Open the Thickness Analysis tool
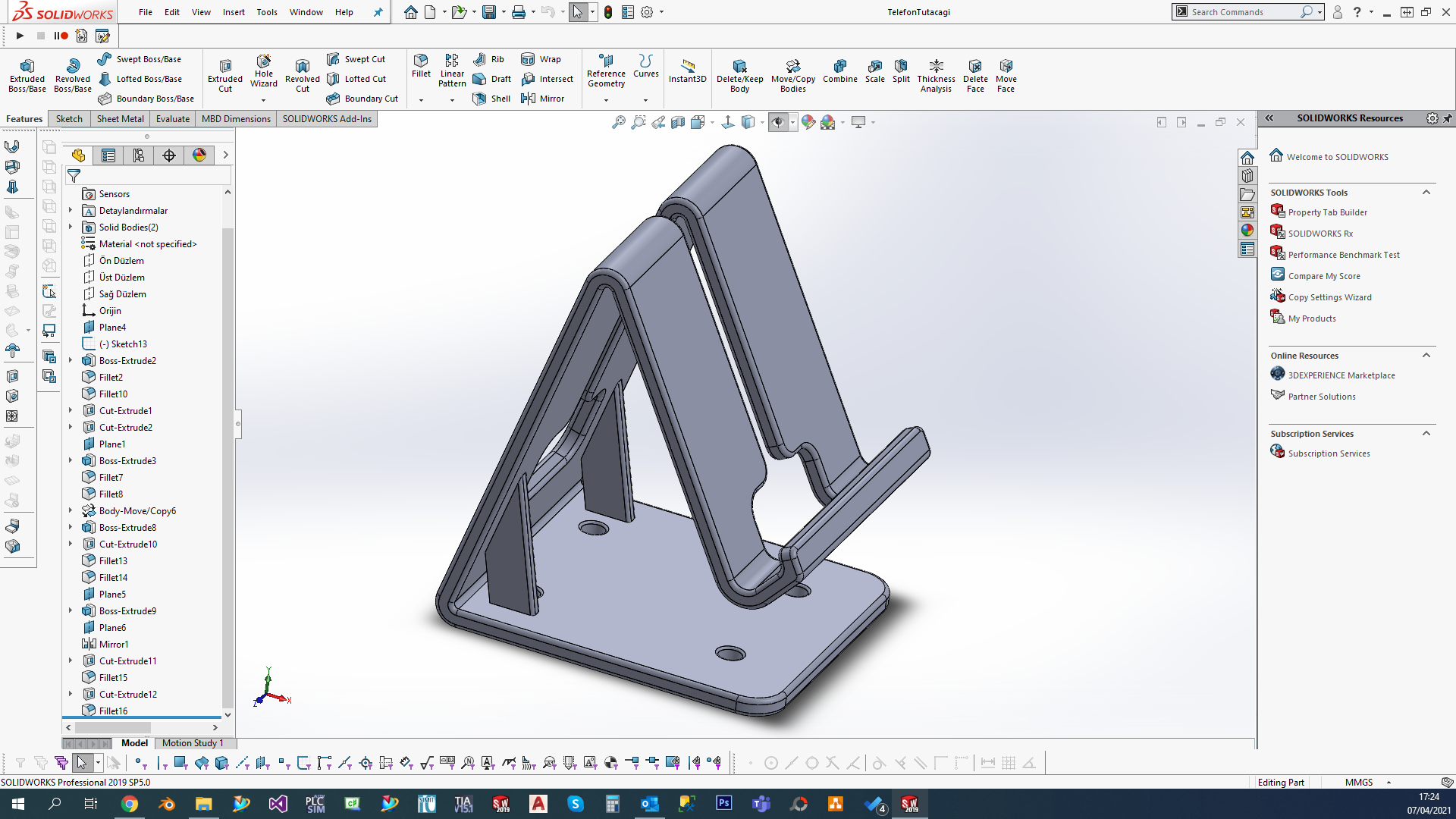1456x819 pixels. coord(936,75)
